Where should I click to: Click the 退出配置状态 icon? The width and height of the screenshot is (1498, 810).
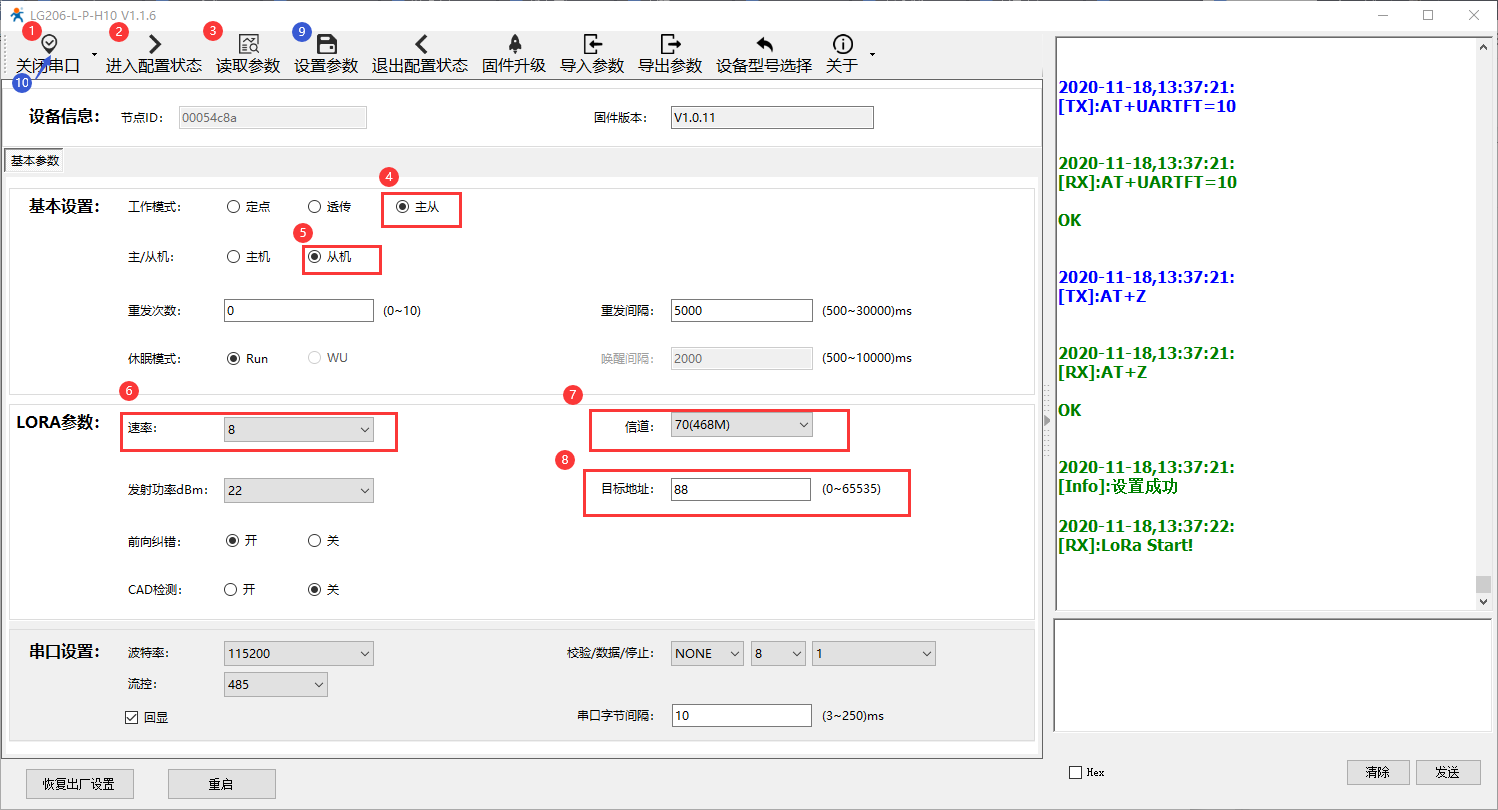point(420,45)
